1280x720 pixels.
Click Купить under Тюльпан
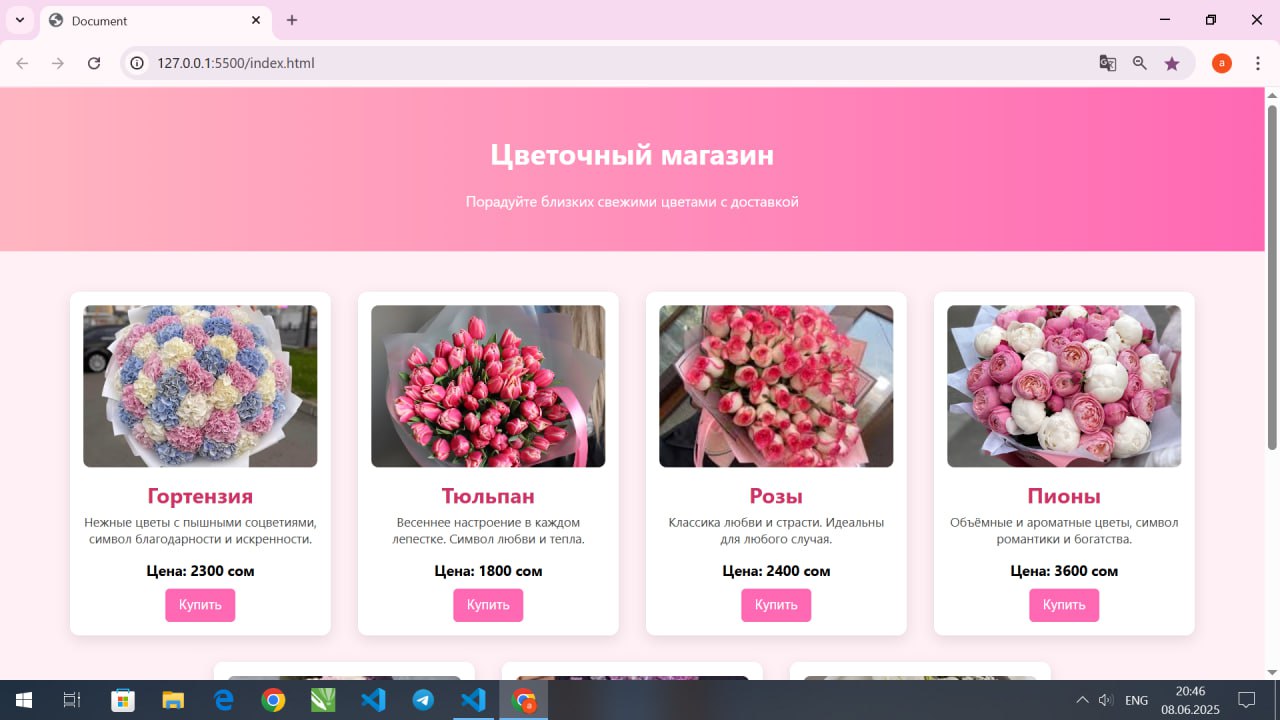488,605
